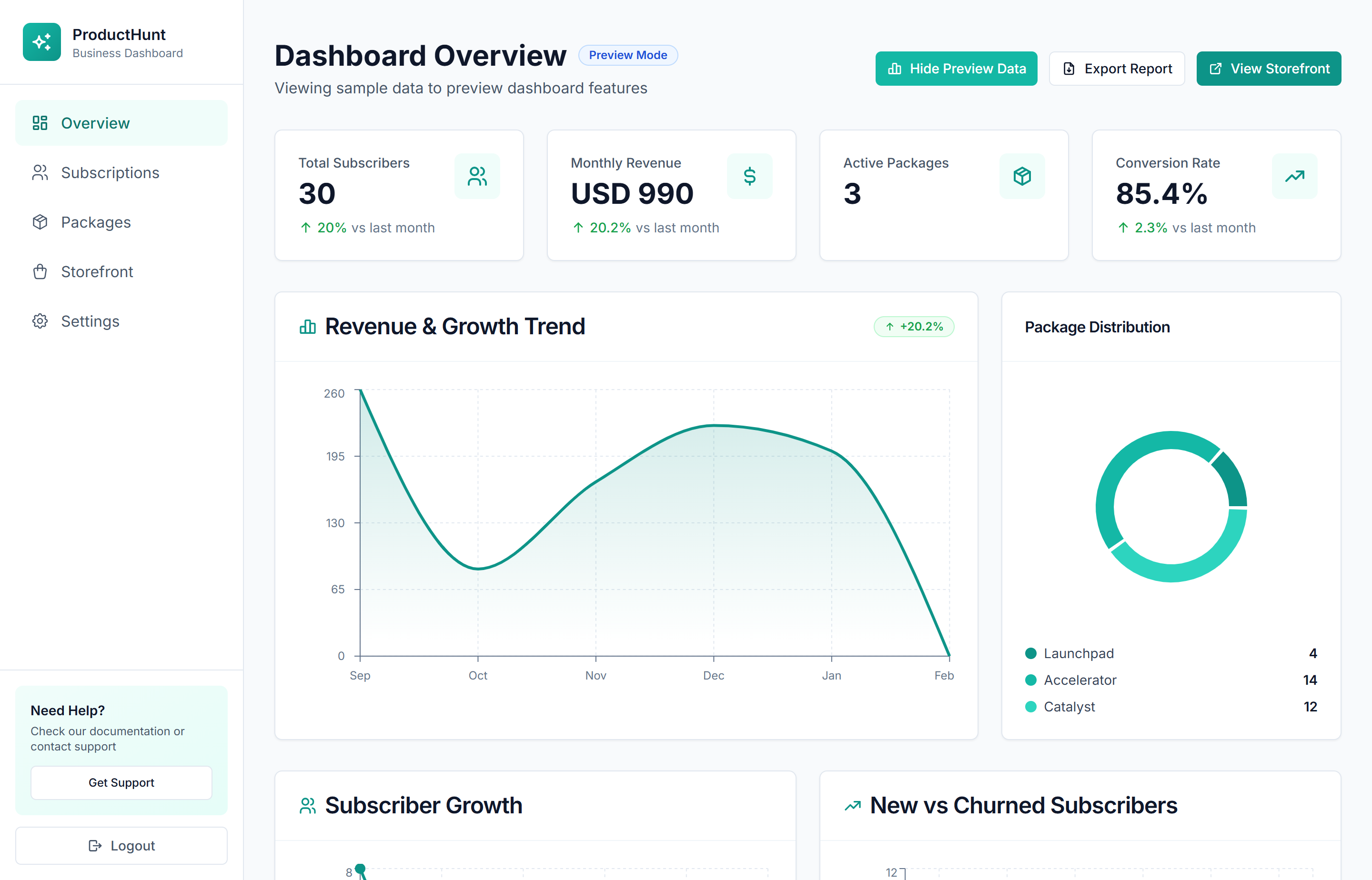Click the Get Support button

coord(121,782)
